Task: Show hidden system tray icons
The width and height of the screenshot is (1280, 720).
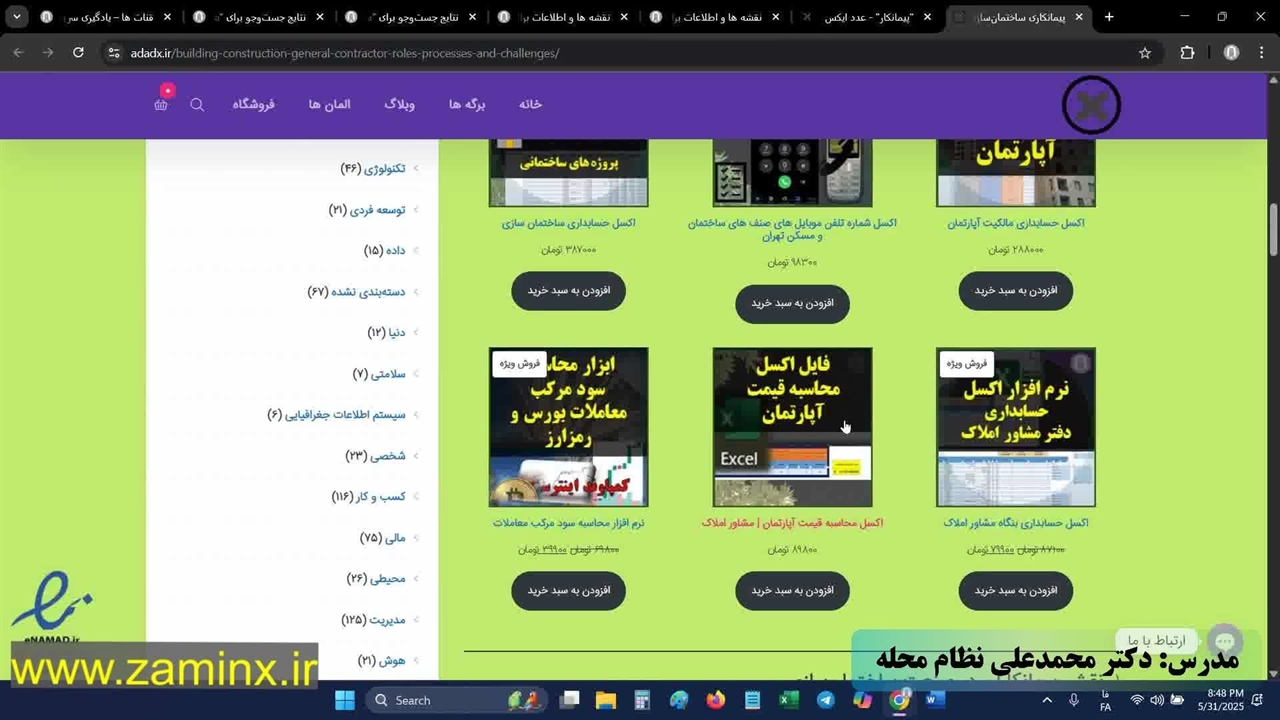Action: (x=1047, y=700)
